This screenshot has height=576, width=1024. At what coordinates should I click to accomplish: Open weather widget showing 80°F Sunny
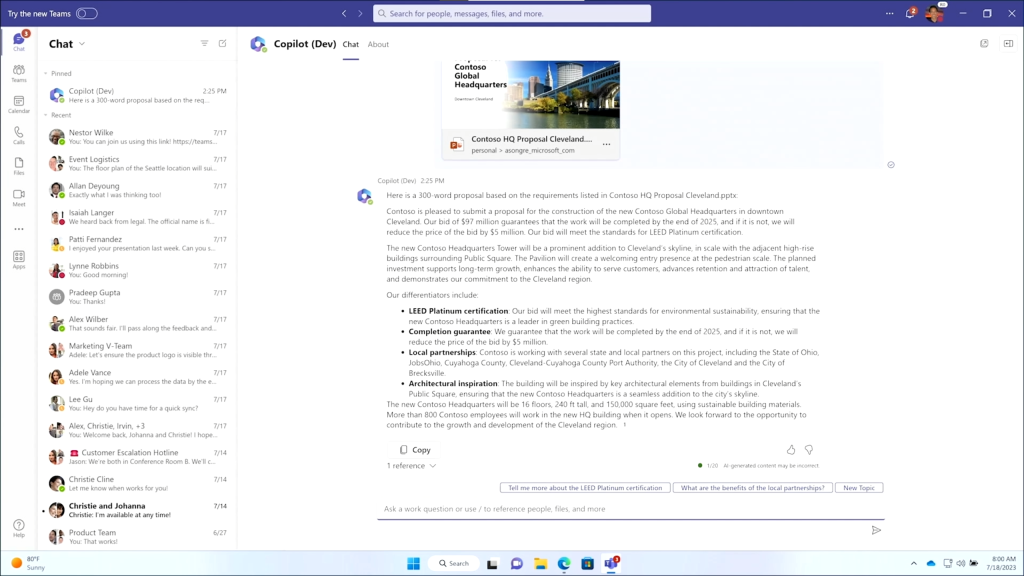(28, 563)
